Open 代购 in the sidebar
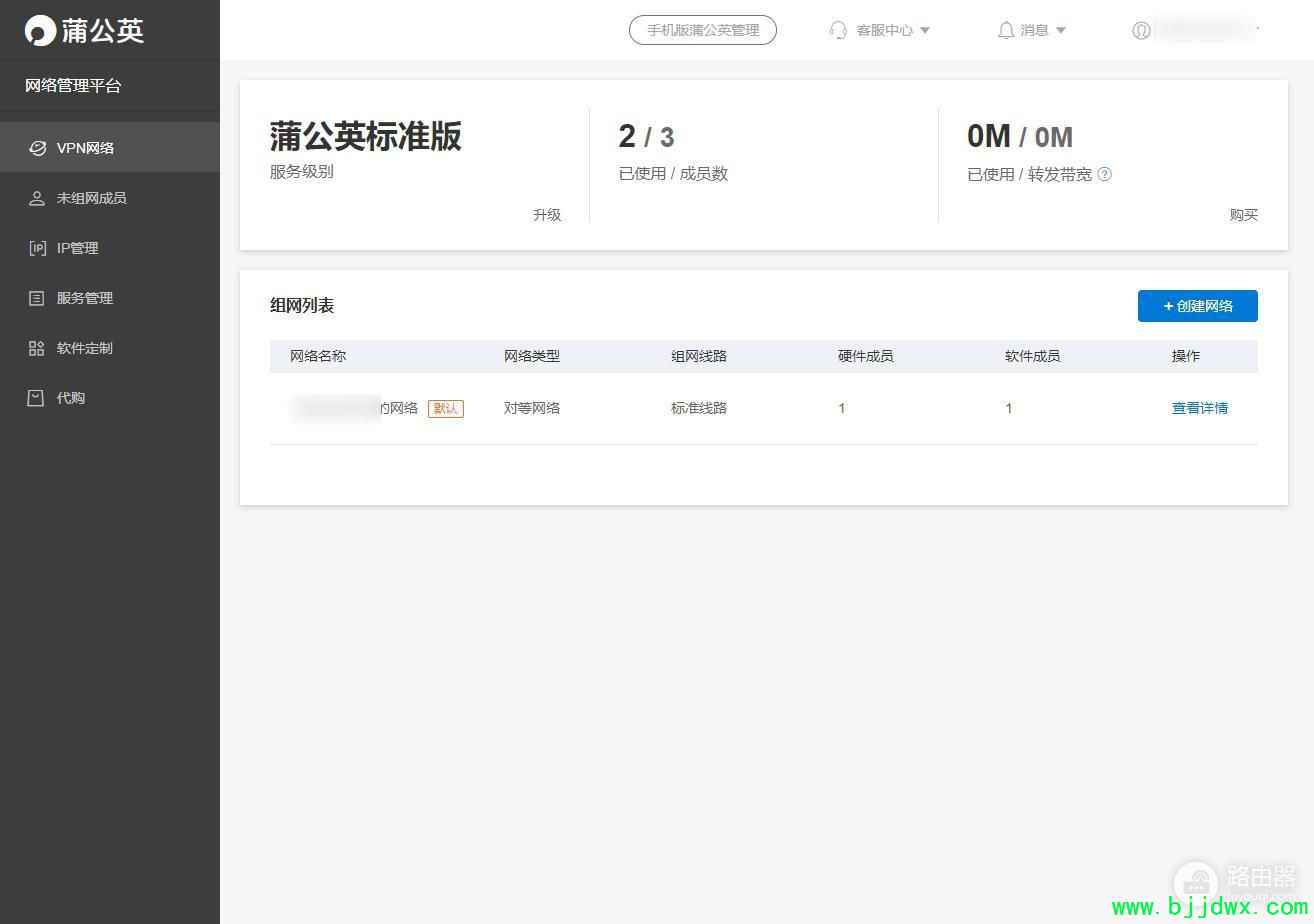 110,398
